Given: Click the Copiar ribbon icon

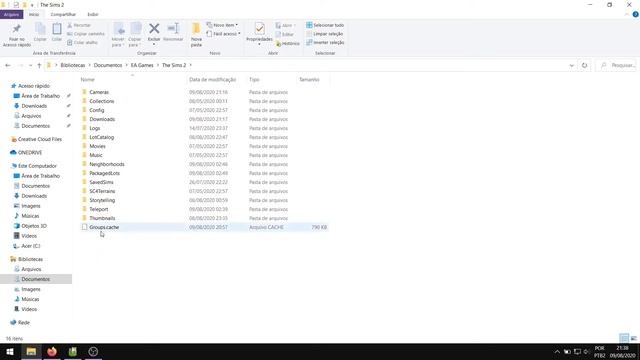Looking at the screenshot, I should [x=40, y=33].
